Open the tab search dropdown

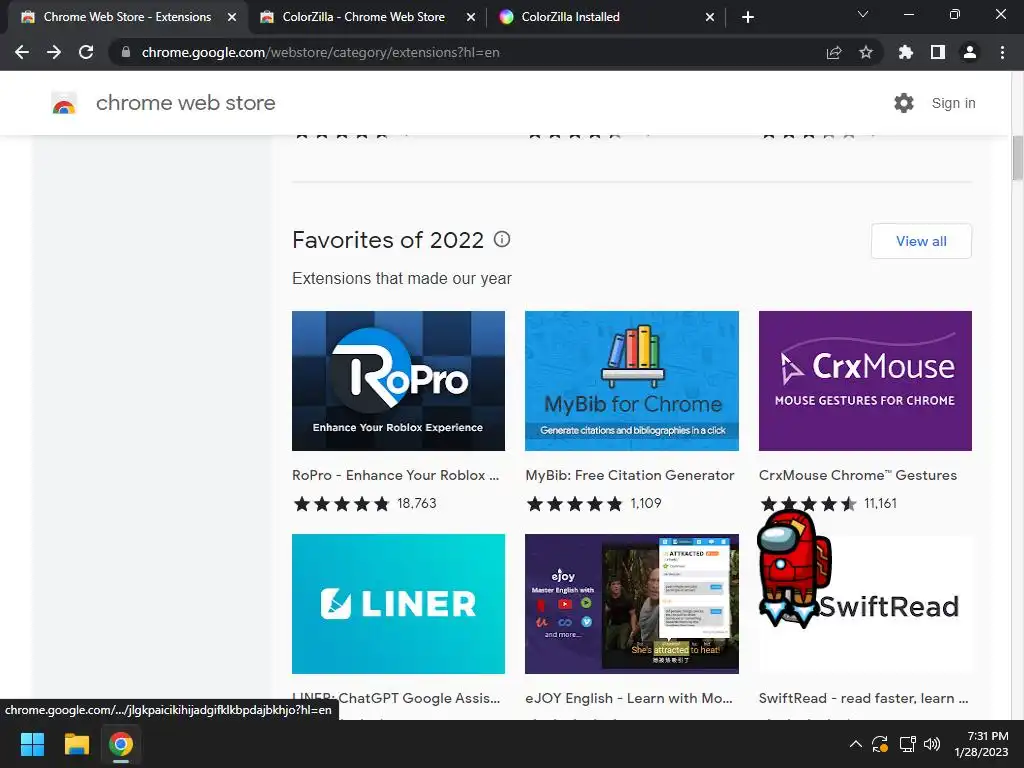pyautogui.click(x=863, y=14)
